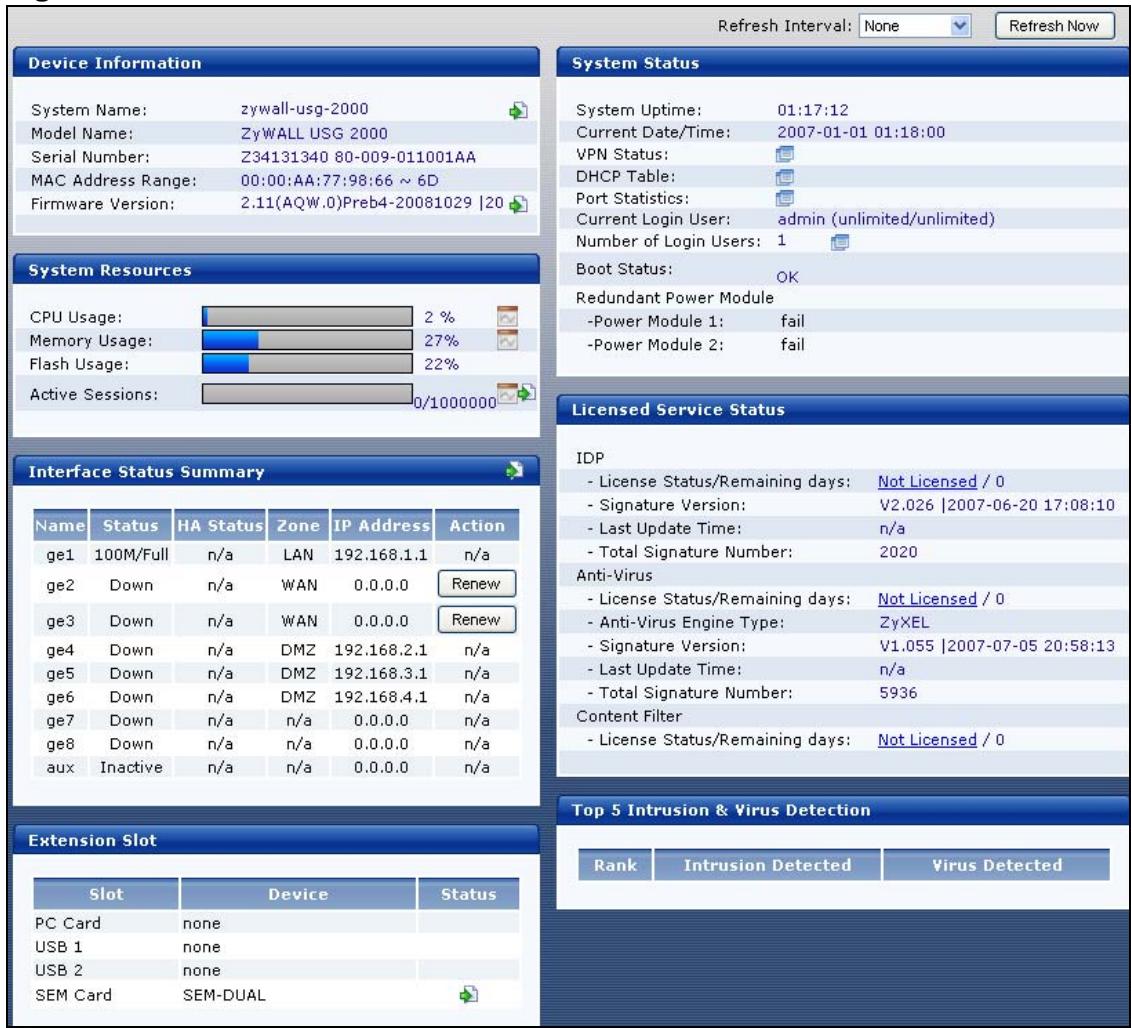Click the USB 1 slot row
The width and height of the screenshot is (1131, 1028).
(276, 946)
